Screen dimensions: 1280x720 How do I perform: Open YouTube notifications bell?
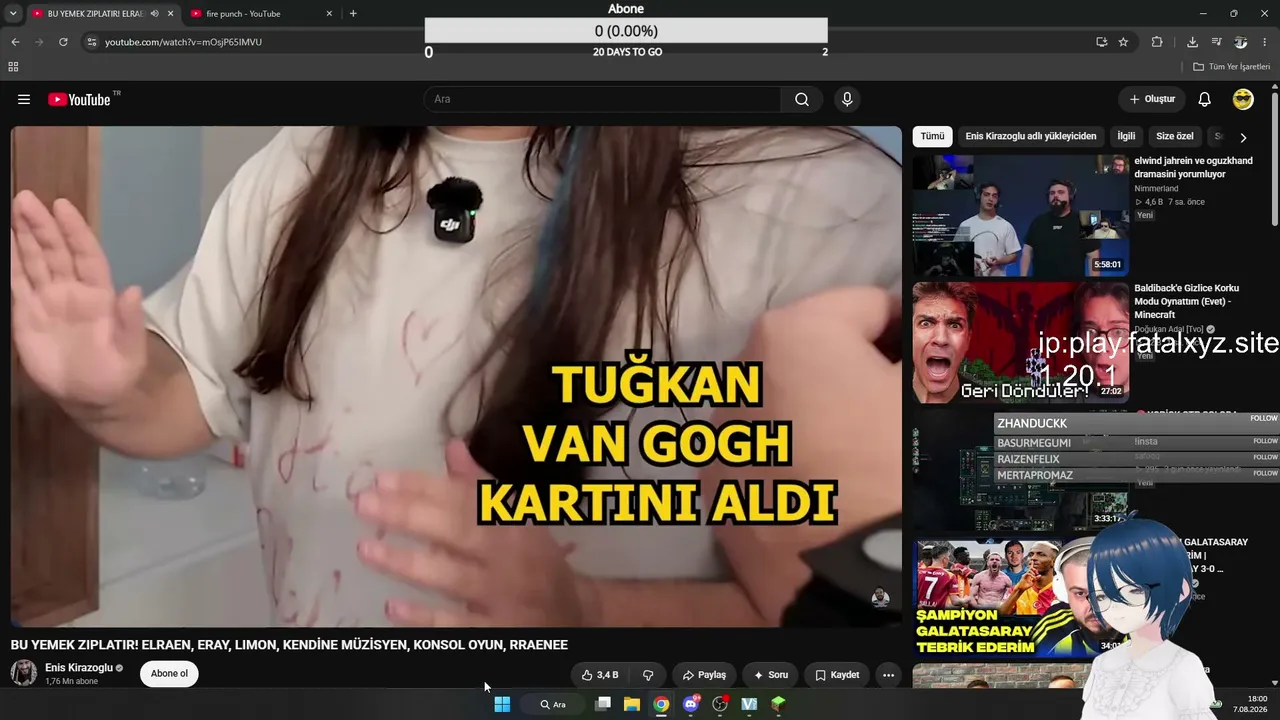1205,99
